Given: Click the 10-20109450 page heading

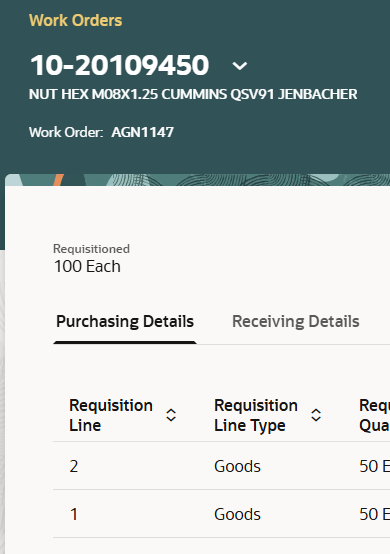Looking at the screenshot, I should pyautogui.click(x=119, y=65).
